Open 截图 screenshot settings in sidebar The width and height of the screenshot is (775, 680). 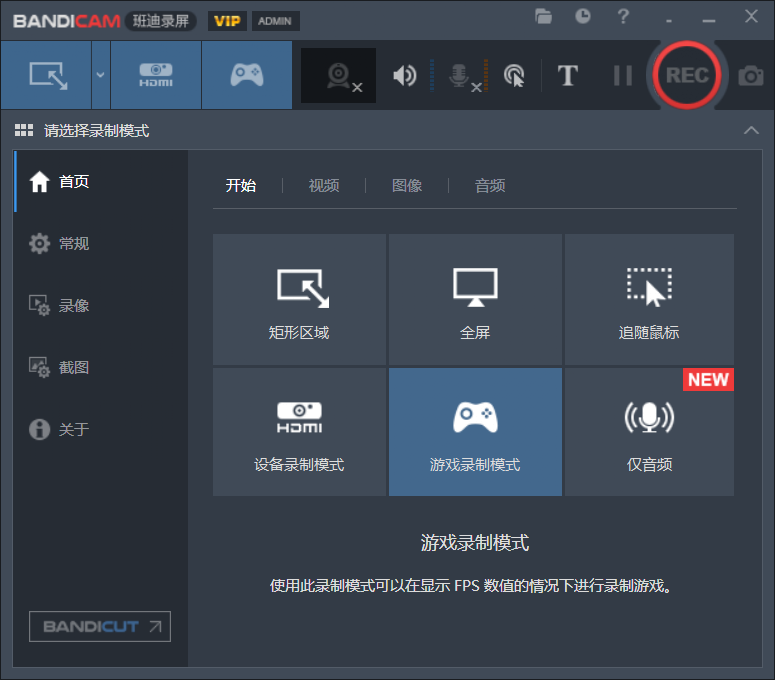[x=101, y=367]
